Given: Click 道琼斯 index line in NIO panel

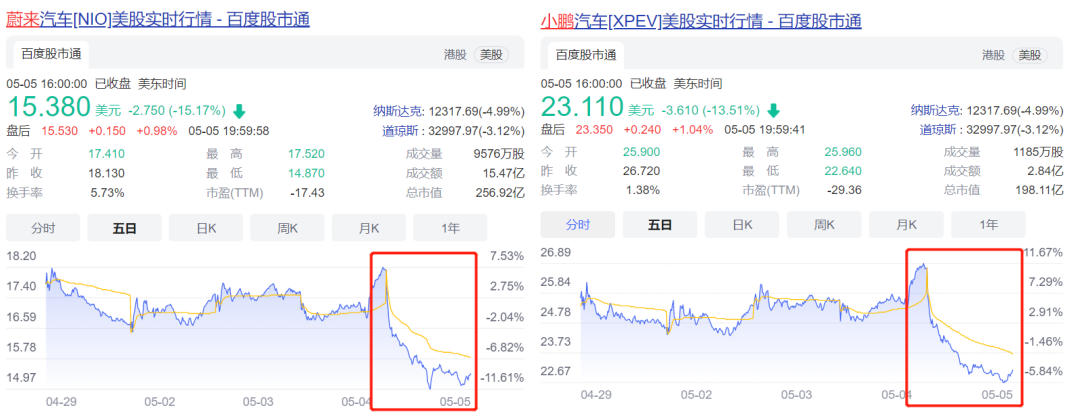Looking at the screenshot, I should tap(453, 131).
